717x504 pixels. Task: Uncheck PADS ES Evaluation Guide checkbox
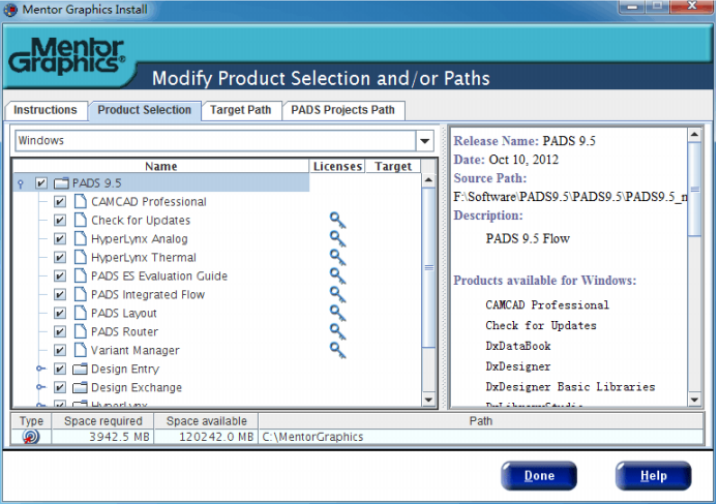(x=60, y=276)
